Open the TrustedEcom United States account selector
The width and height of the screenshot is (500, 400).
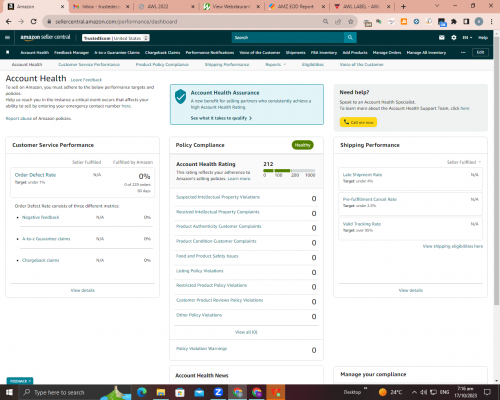pos(116,38)
